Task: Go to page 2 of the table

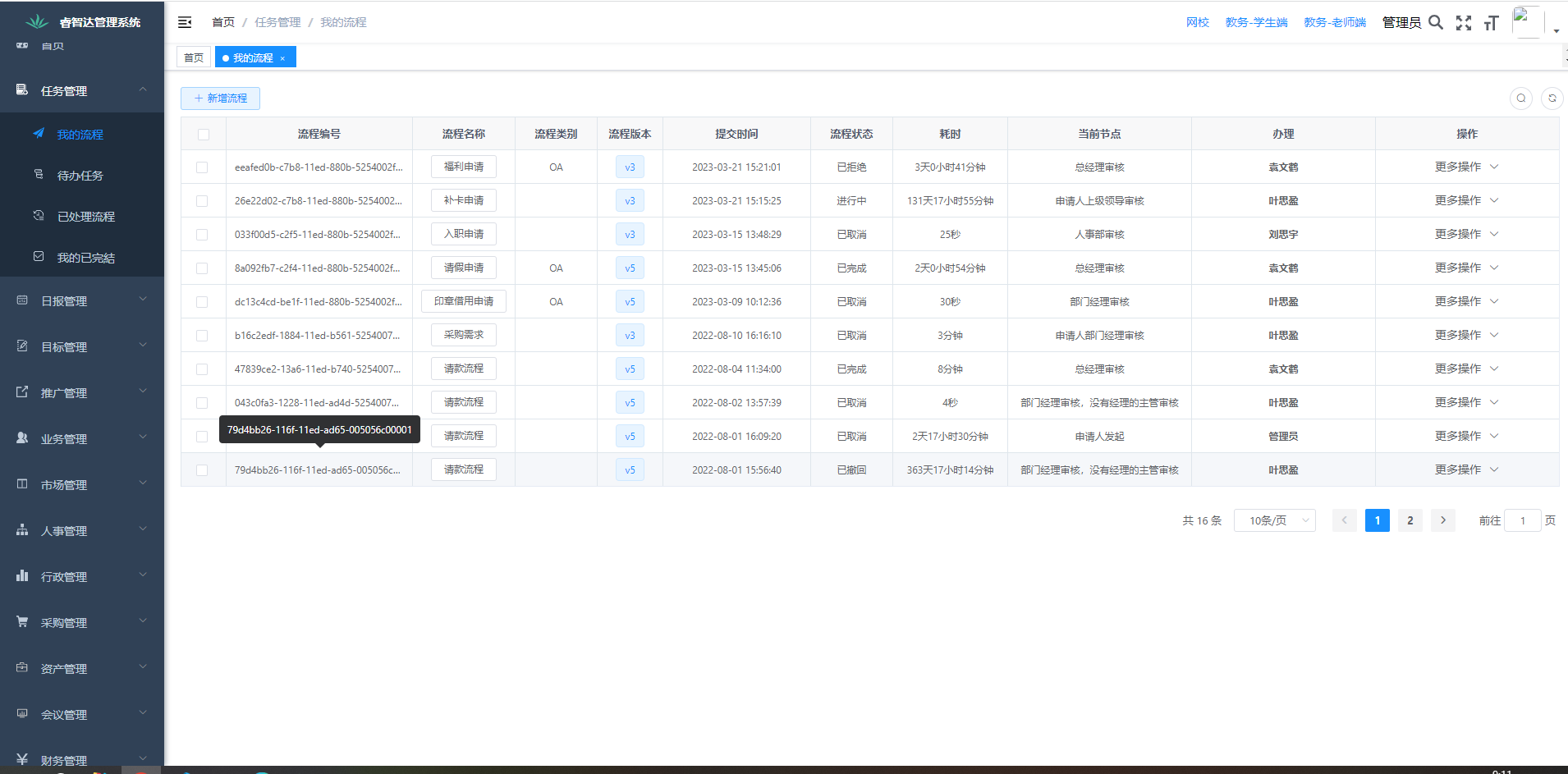Action: (x=1410, y=520)
